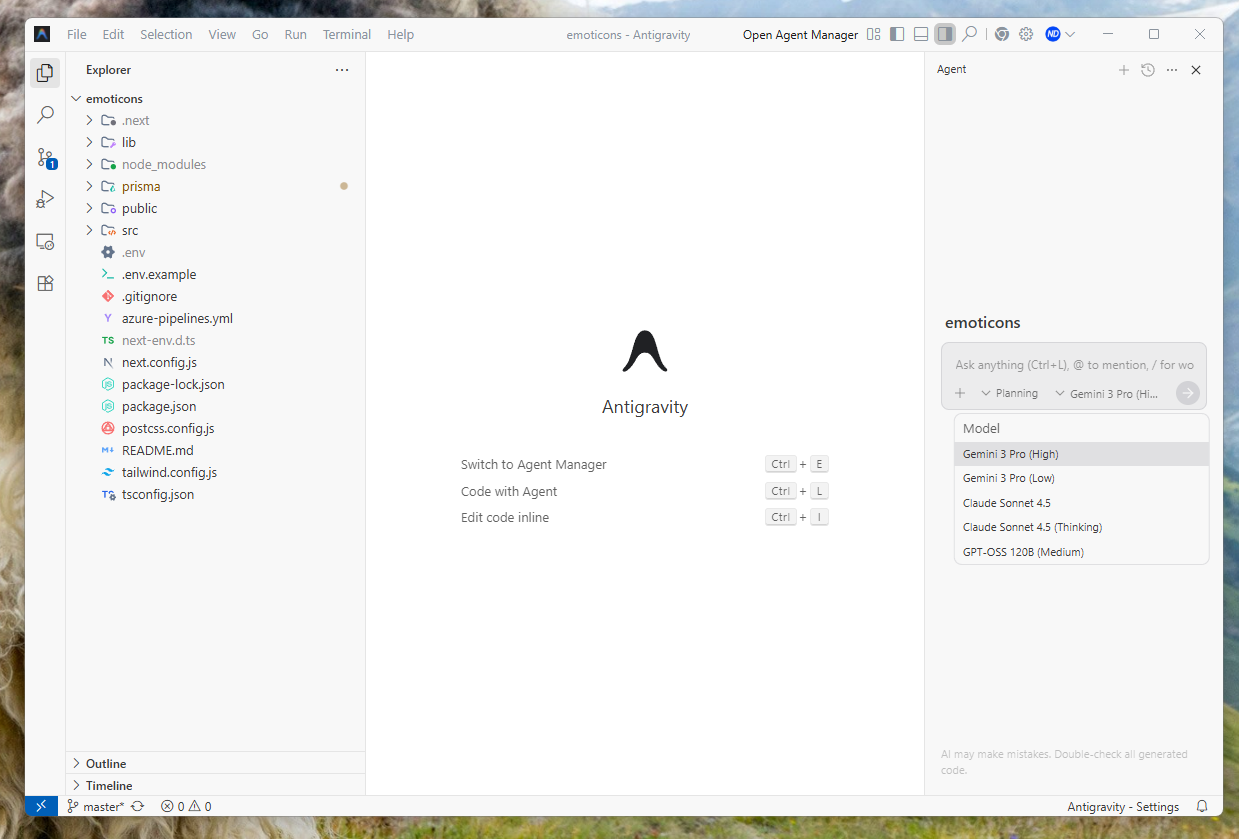This screenshot has width=1239, height=839.
Task: Expand the src folder
Action: [89, 230]
